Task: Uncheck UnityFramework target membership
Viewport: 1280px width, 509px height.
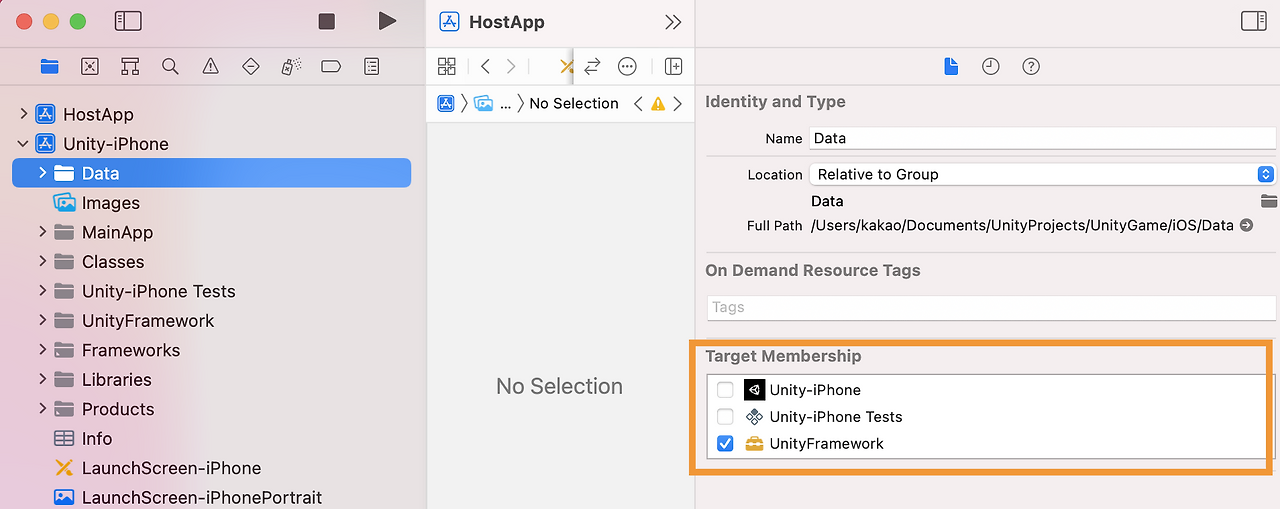Action: [x=725, y=443]
